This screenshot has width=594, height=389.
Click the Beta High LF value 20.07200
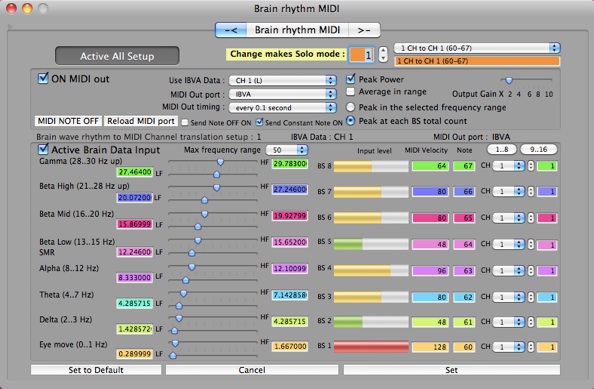point(134,197)
